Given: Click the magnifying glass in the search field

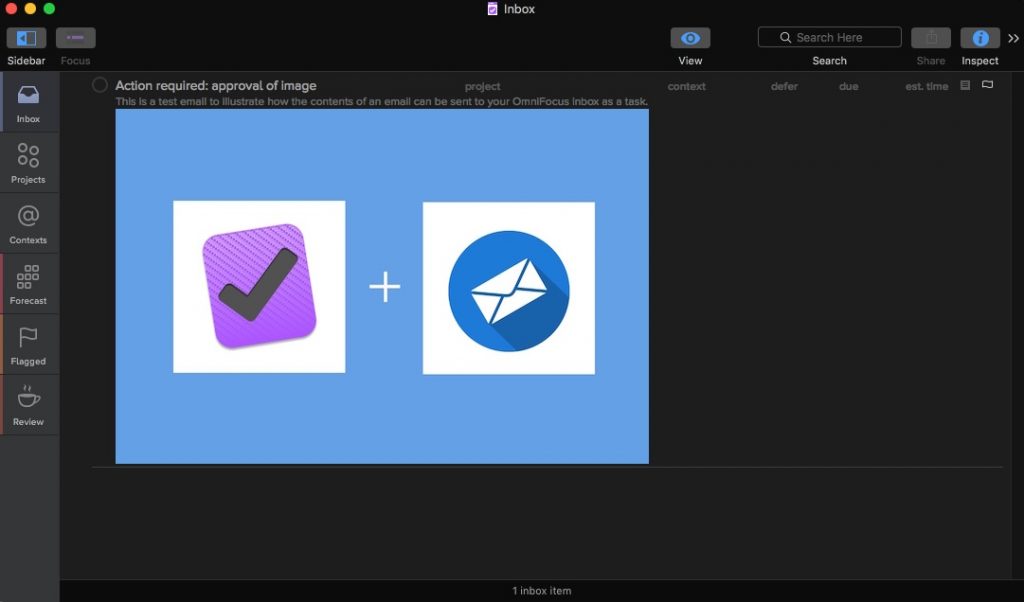Looking at the screenshot, I should pyautogui.click(x=787, y=36).
